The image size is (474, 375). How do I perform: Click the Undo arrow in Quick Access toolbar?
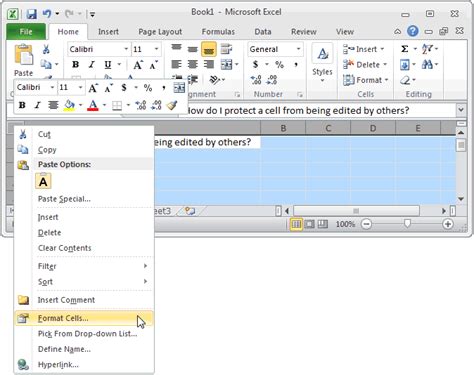[47, 14]
